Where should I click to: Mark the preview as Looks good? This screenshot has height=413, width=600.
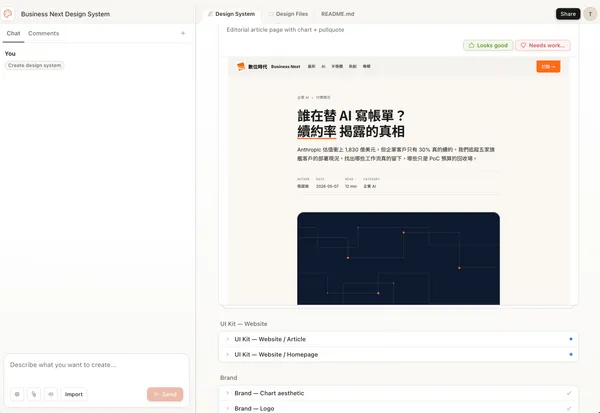point(488,45)
